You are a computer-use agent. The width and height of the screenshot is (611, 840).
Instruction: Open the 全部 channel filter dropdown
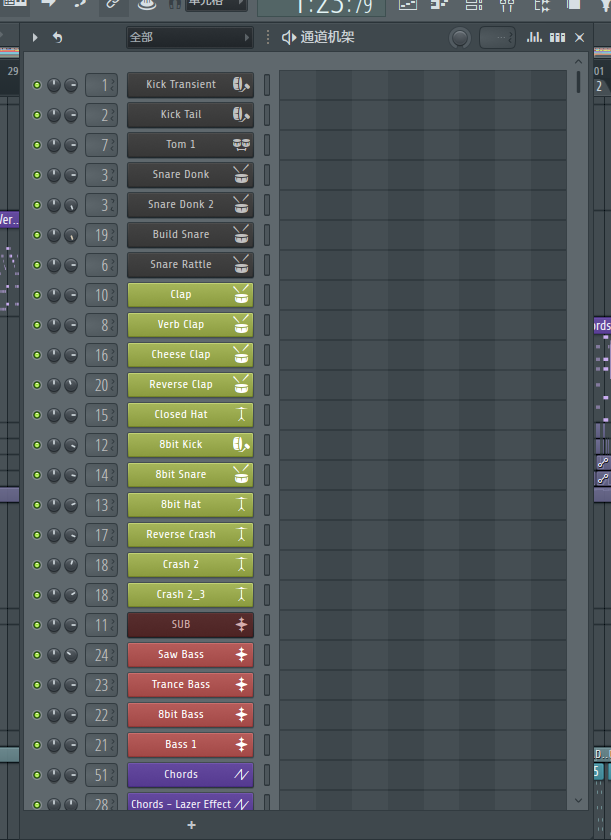click(x=189, y=38)
